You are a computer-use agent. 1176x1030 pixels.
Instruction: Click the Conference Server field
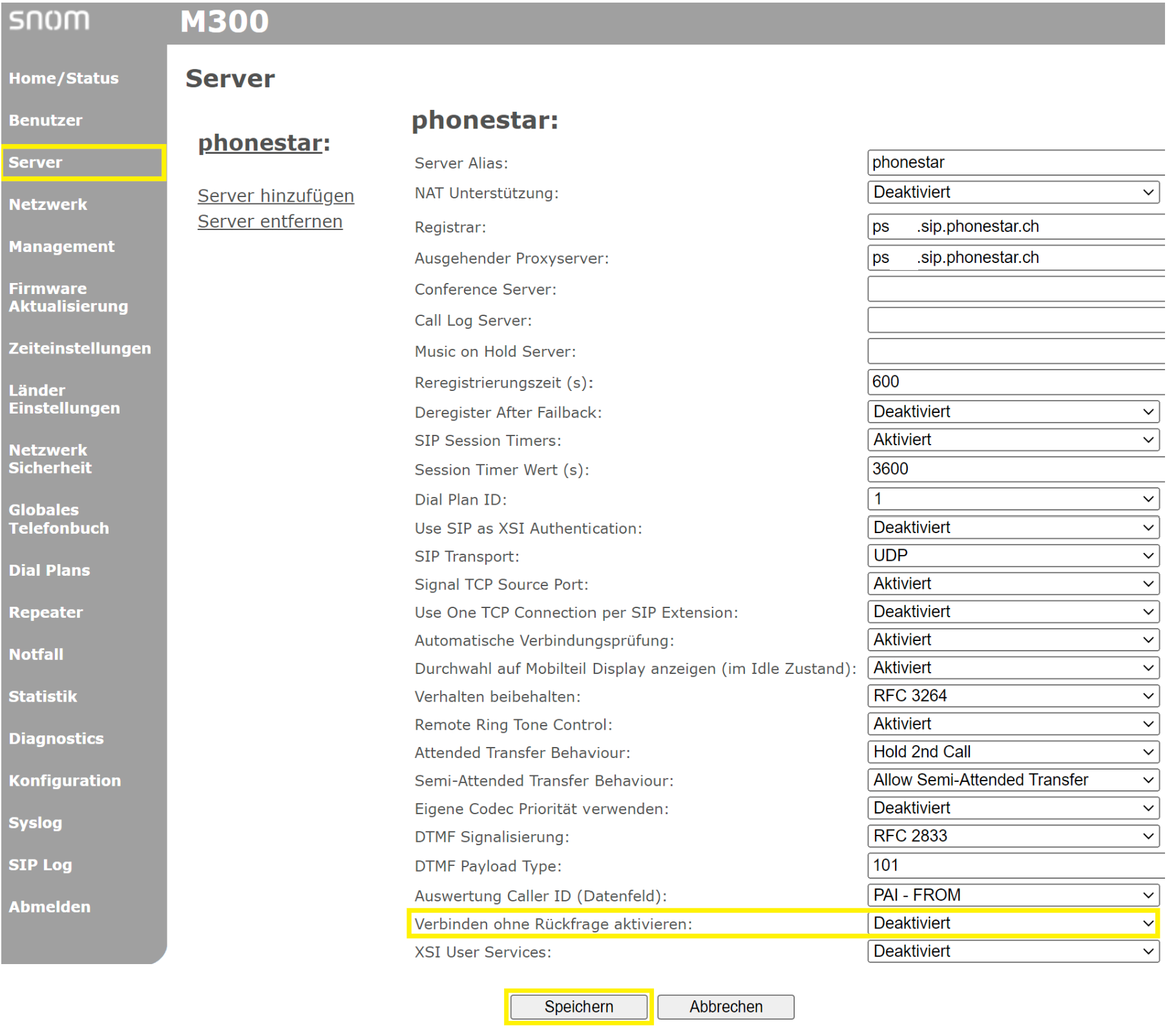pos(1016,289)
